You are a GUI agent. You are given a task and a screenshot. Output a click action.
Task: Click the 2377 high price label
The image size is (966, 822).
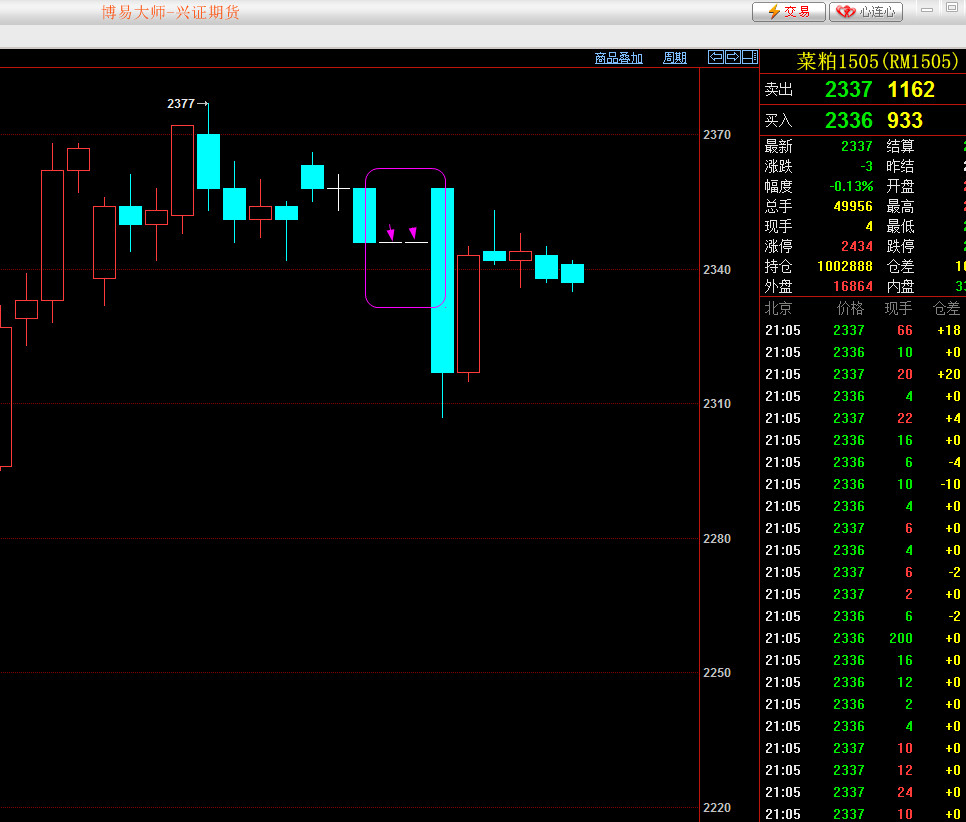click(x=181, y=104)
